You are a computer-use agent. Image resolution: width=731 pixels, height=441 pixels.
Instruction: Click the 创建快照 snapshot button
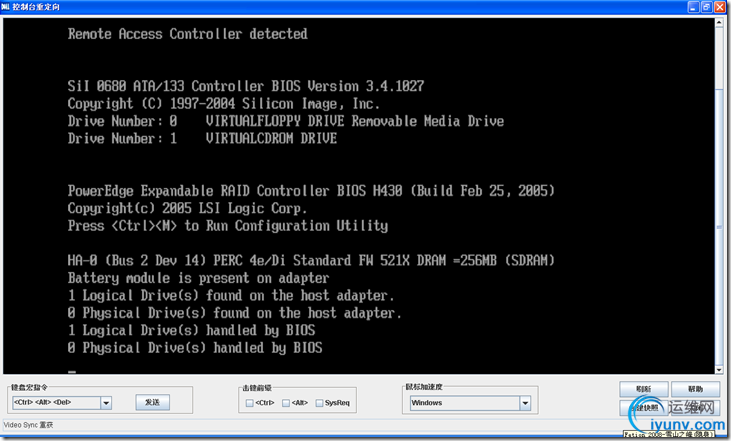[643, 408]
